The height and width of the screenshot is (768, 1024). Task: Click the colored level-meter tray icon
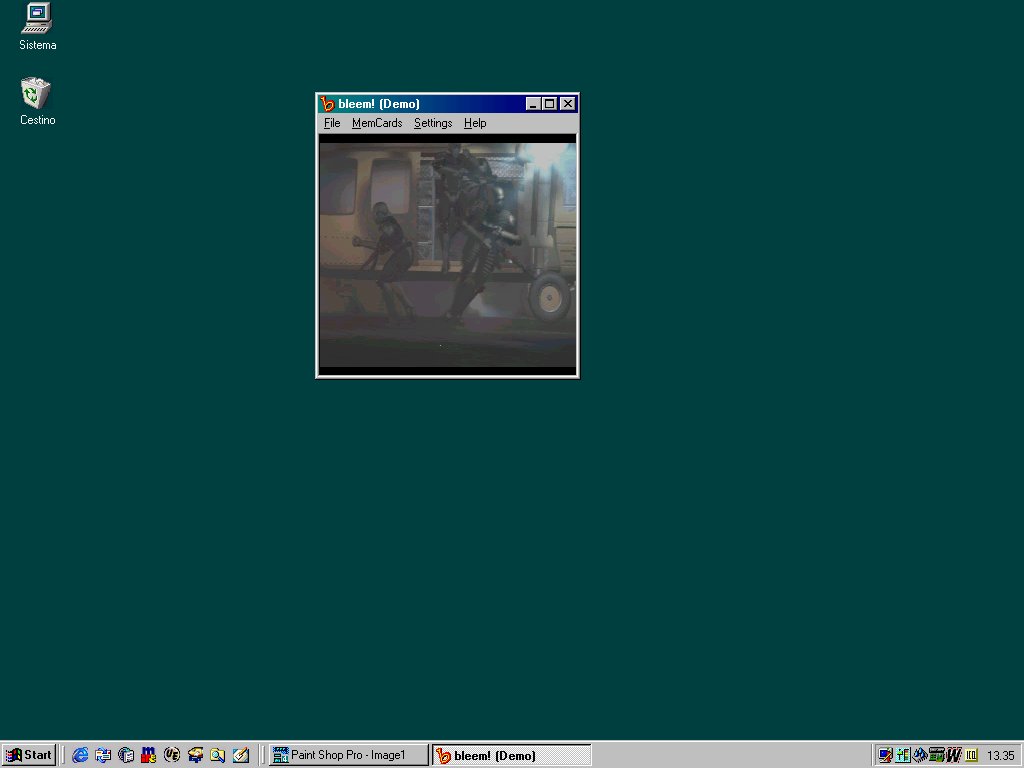point(903,756)
